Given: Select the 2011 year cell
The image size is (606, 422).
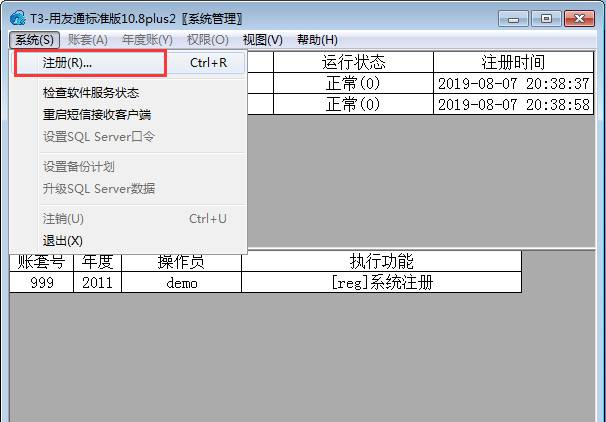Looking at the screenshot, I should (x=97, y=282).
